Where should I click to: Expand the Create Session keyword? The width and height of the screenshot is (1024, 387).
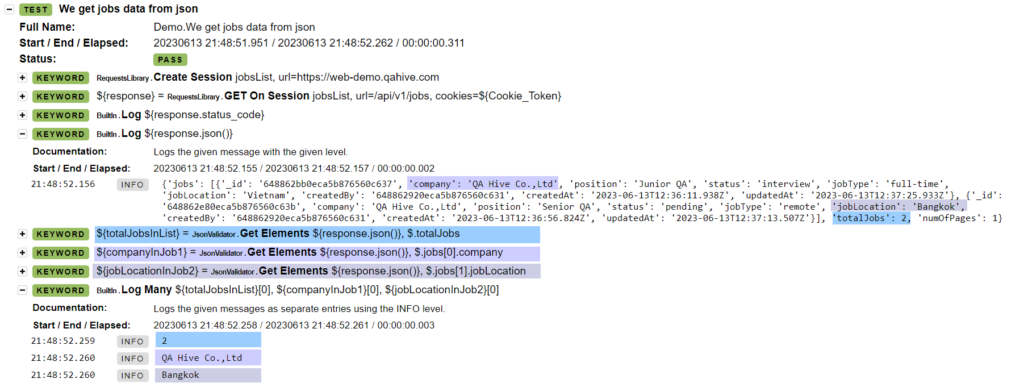pyautogui.click(x=22, y=78)
